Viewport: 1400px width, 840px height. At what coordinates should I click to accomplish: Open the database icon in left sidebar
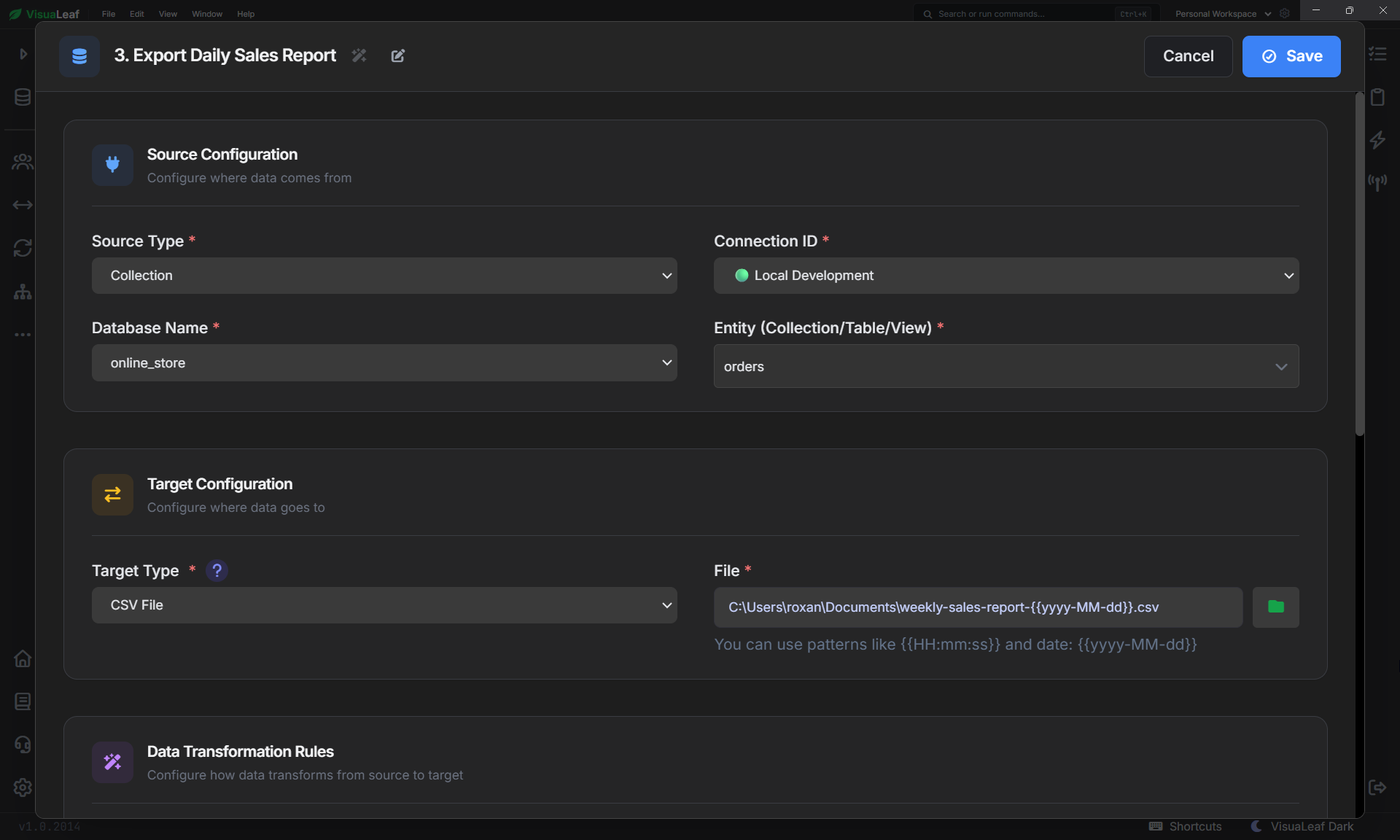pyautogui.click(x=23, y=97)
